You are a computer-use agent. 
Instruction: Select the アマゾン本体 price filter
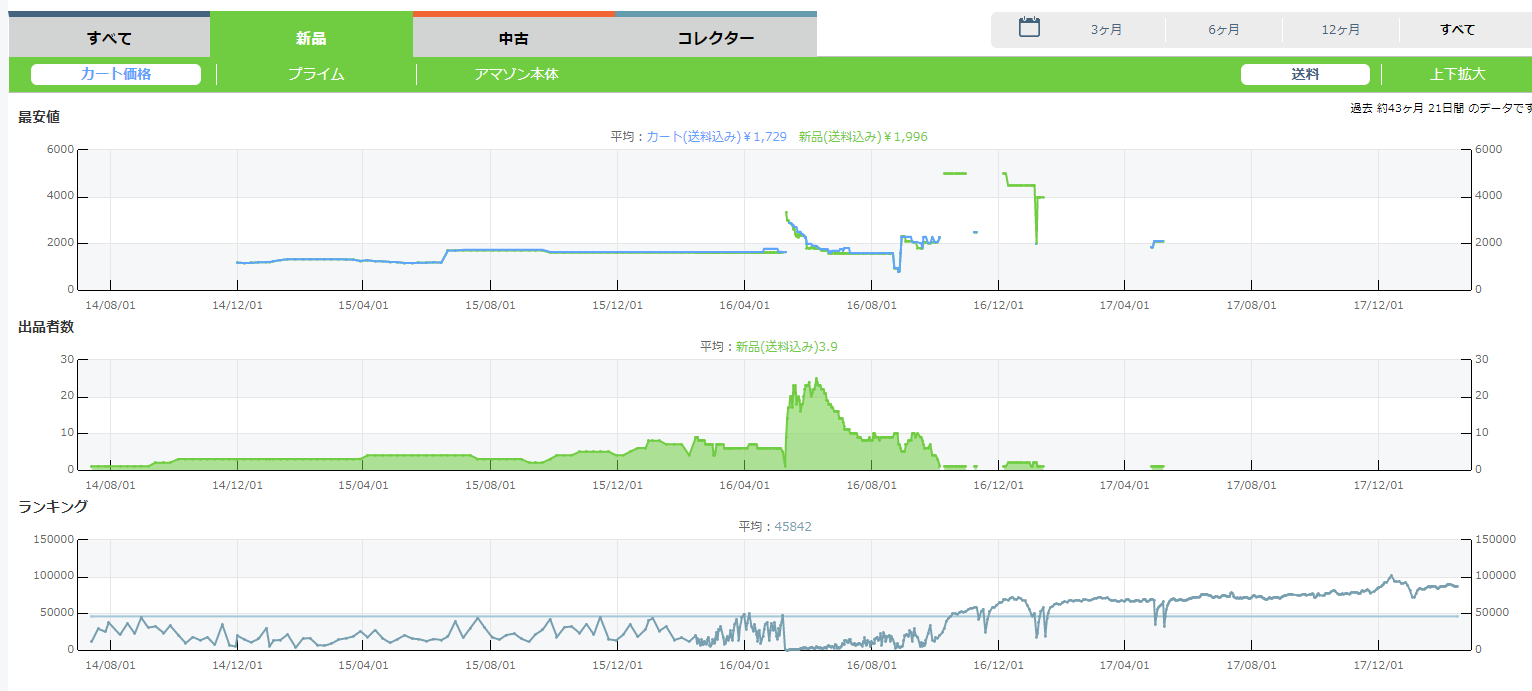[x=516, y=74]
